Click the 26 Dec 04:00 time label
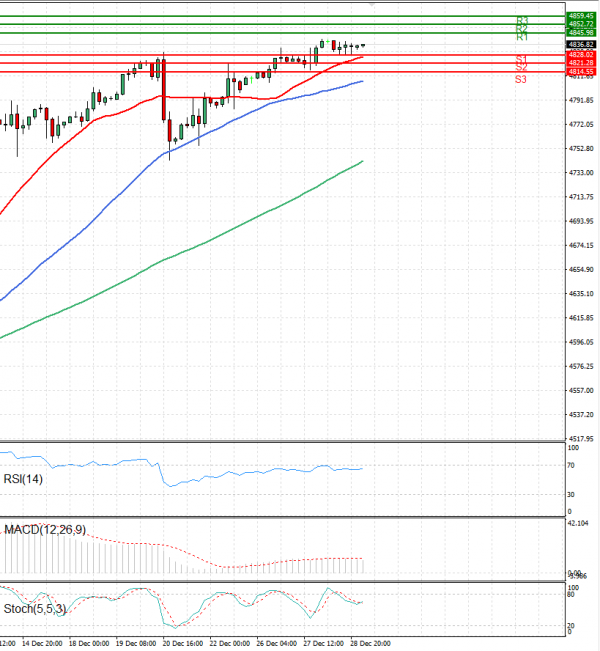Viewport: 600px width, 651px height. 277,644
